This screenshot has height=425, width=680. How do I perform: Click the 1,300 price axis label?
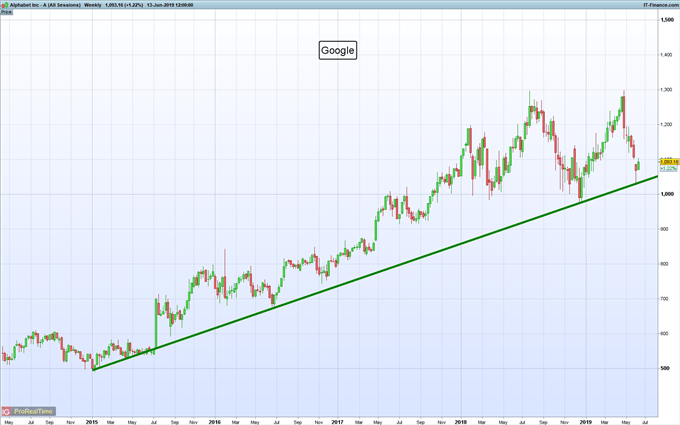(667, 90)
